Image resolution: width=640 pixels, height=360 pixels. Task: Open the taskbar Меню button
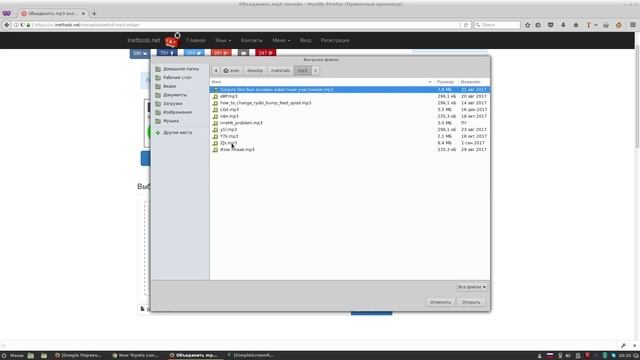[13, 356]
